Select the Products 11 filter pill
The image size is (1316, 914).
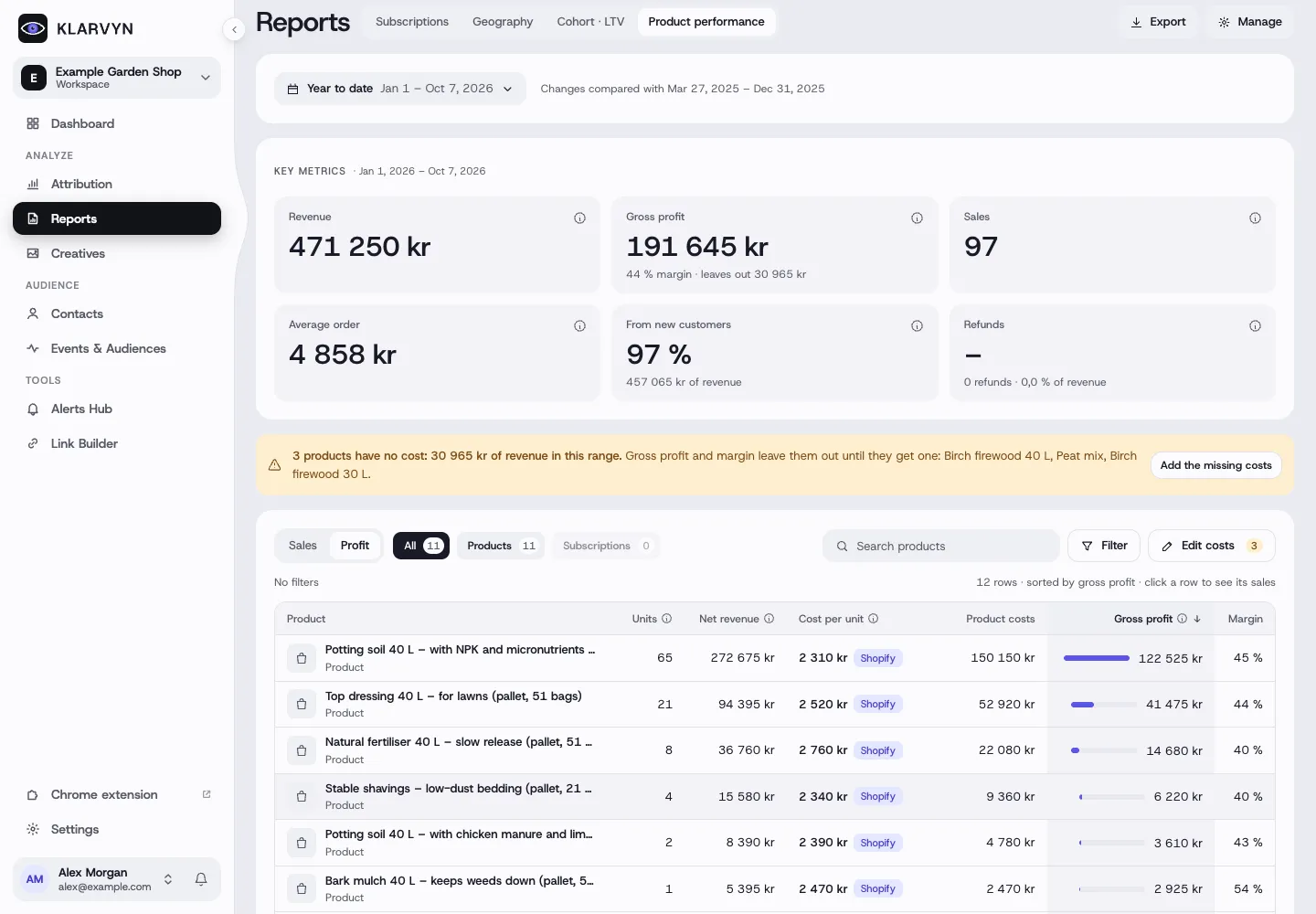501,546
